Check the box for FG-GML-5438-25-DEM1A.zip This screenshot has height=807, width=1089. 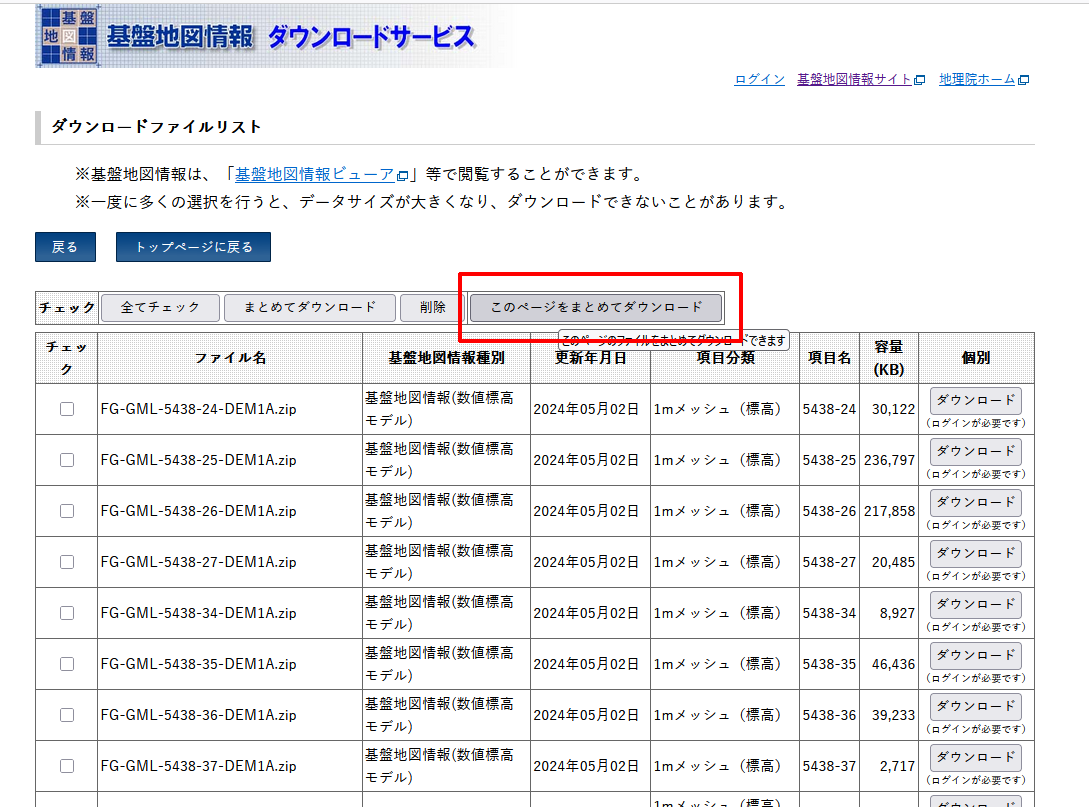tap(67, 460)
